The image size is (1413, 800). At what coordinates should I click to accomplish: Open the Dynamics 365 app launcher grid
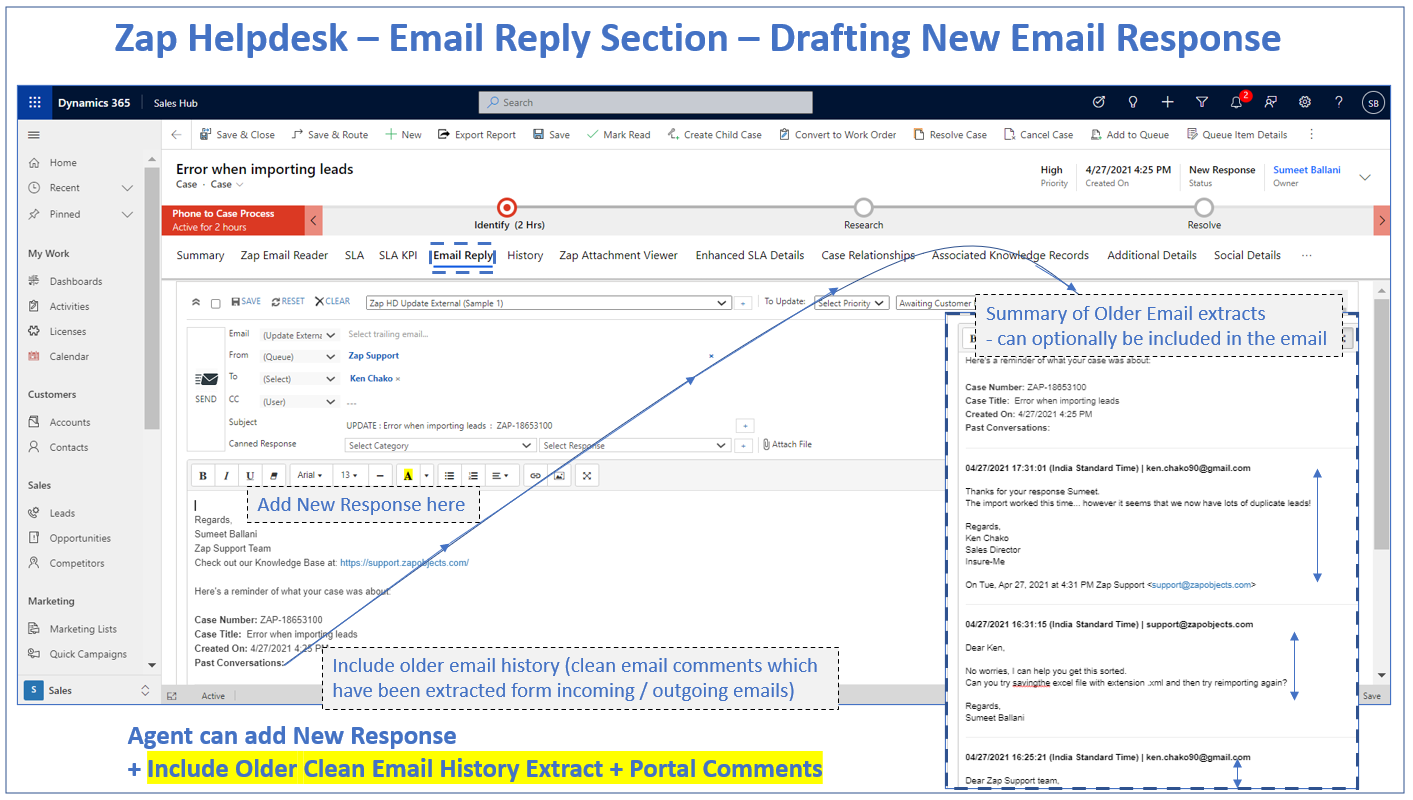tap(35, 102)
